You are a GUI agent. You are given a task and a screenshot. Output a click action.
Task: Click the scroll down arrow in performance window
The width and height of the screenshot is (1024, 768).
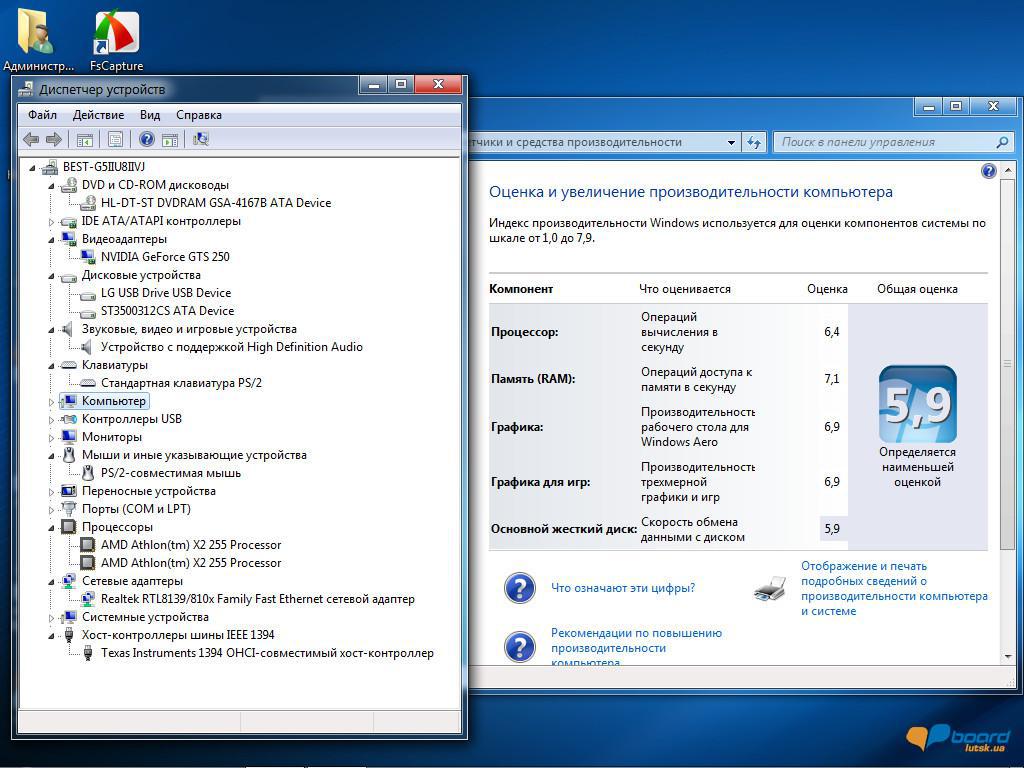click(x=1007, y=656)
